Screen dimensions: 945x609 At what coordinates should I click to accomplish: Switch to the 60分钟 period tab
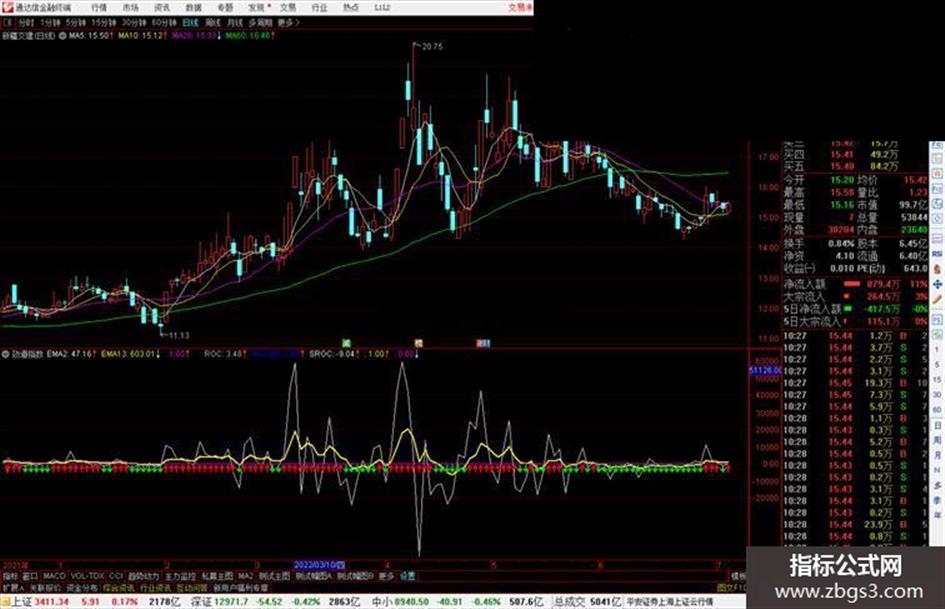coord(163,22)
